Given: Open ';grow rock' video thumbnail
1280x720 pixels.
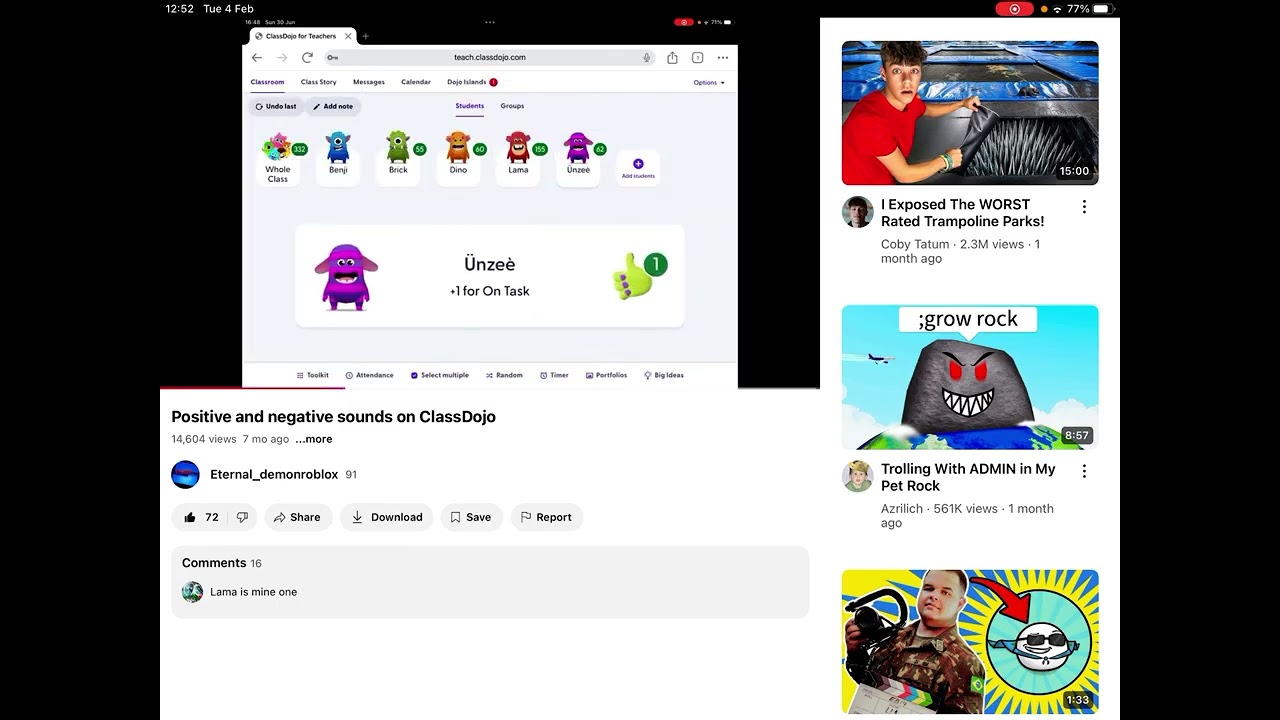Looking at the screenshot, I should (970, 377).
